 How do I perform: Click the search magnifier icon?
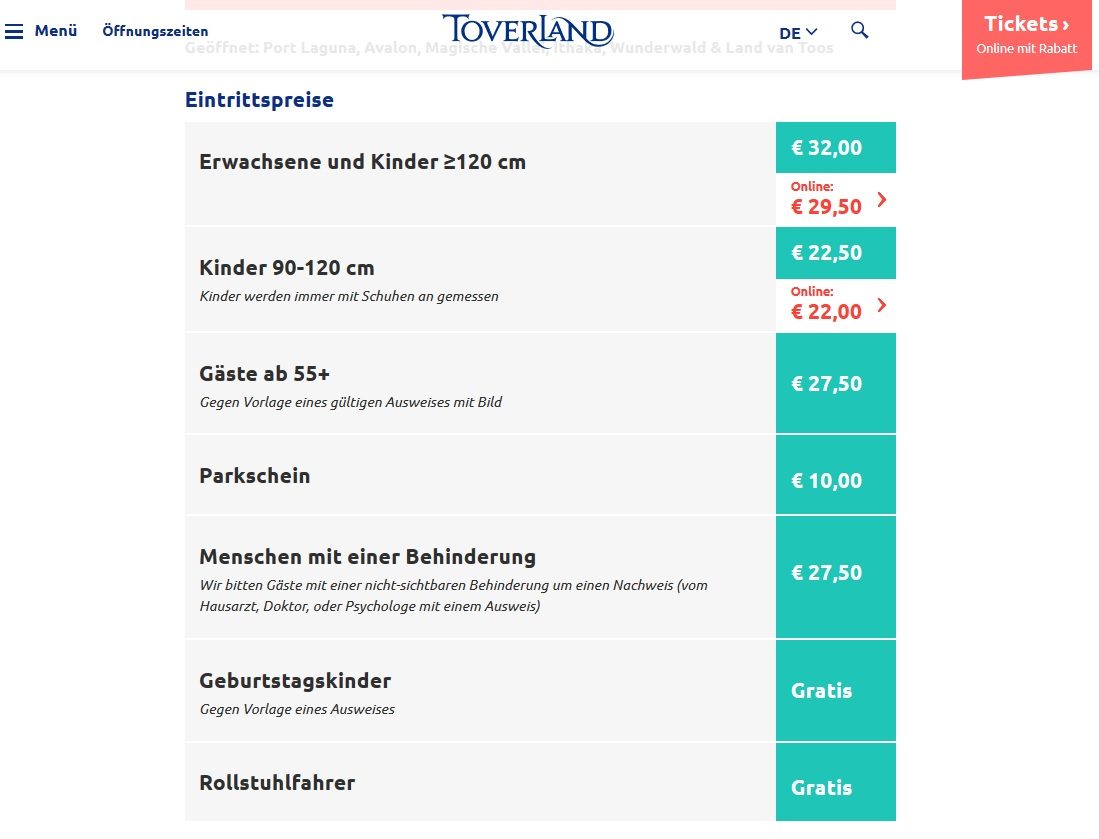click(859, 30)
